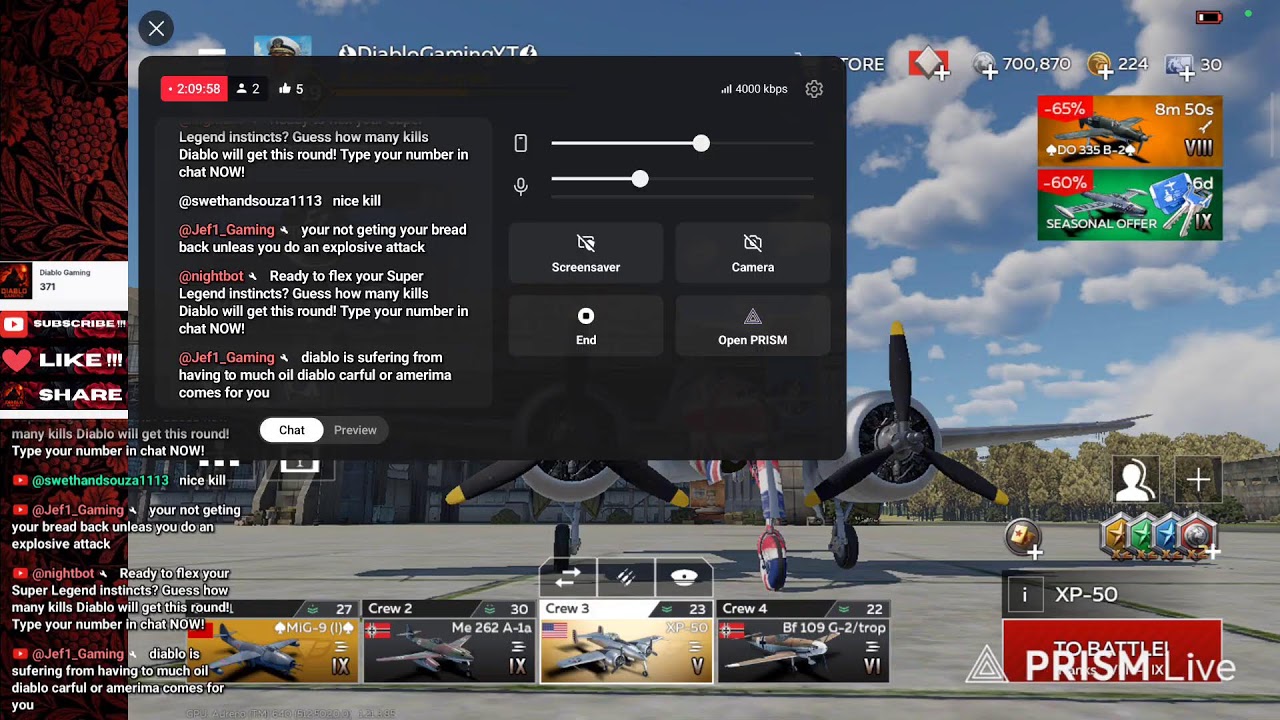Click the red live timer 2:09:58

click(194, 89)
